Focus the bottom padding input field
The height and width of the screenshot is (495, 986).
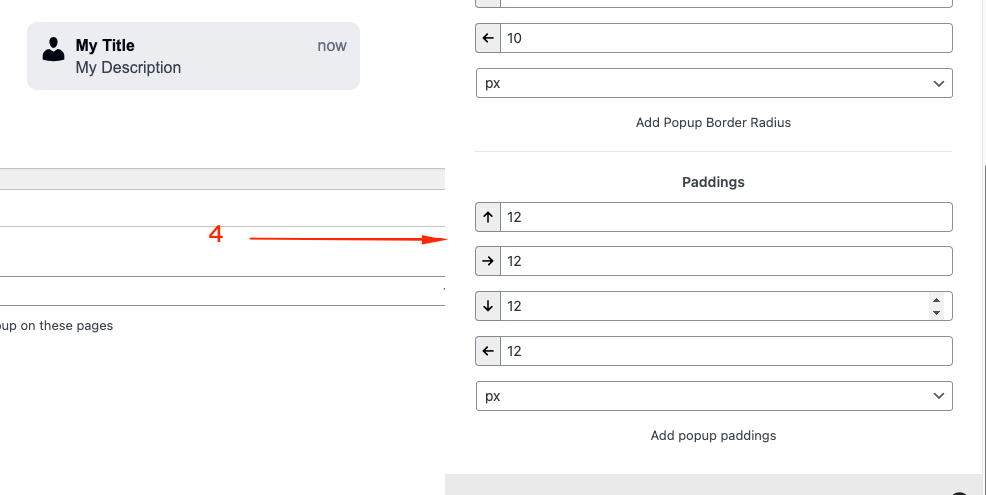click(x=712, y=306)
